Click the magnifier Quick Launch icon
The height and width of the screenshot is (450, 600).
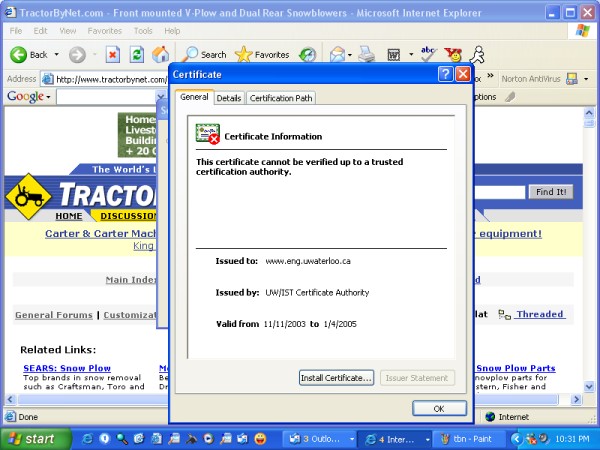[x=122, y=439]
